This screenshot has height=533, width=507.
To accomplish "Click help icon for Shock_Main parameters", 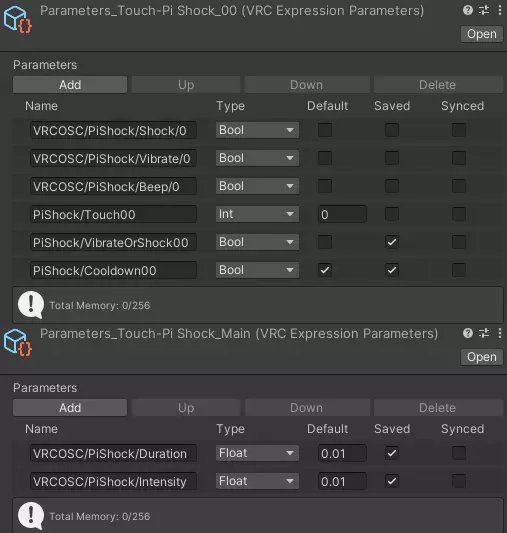I will pos(468,333).
